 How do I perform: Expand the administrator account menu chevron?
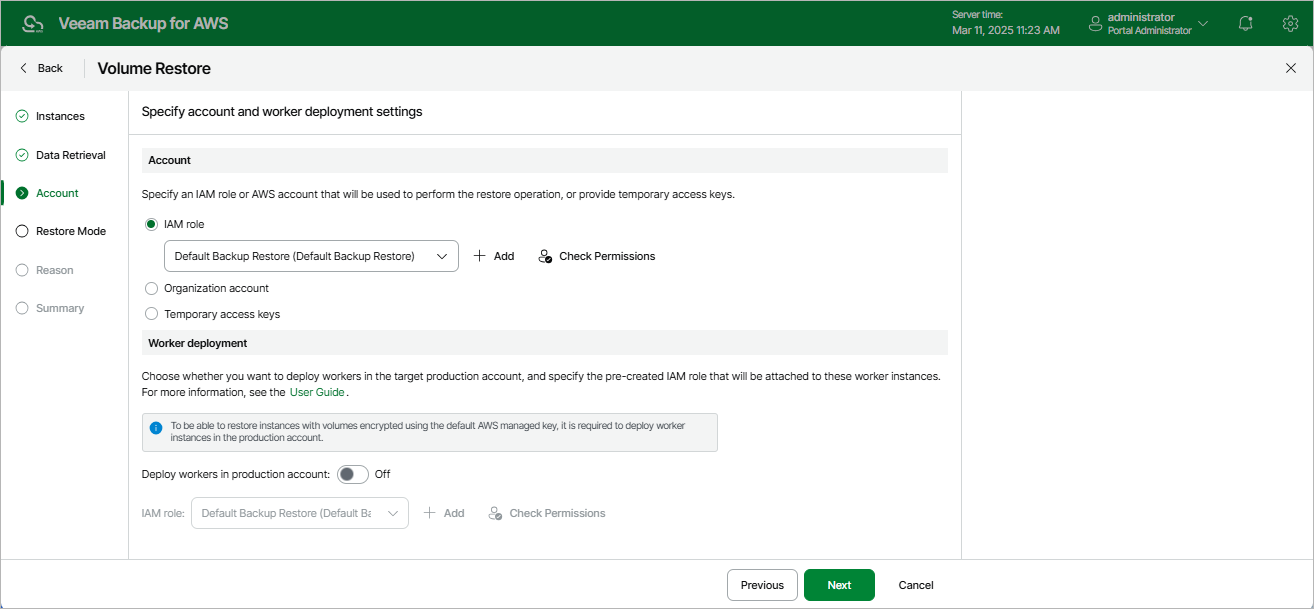tap(1203, 23)
